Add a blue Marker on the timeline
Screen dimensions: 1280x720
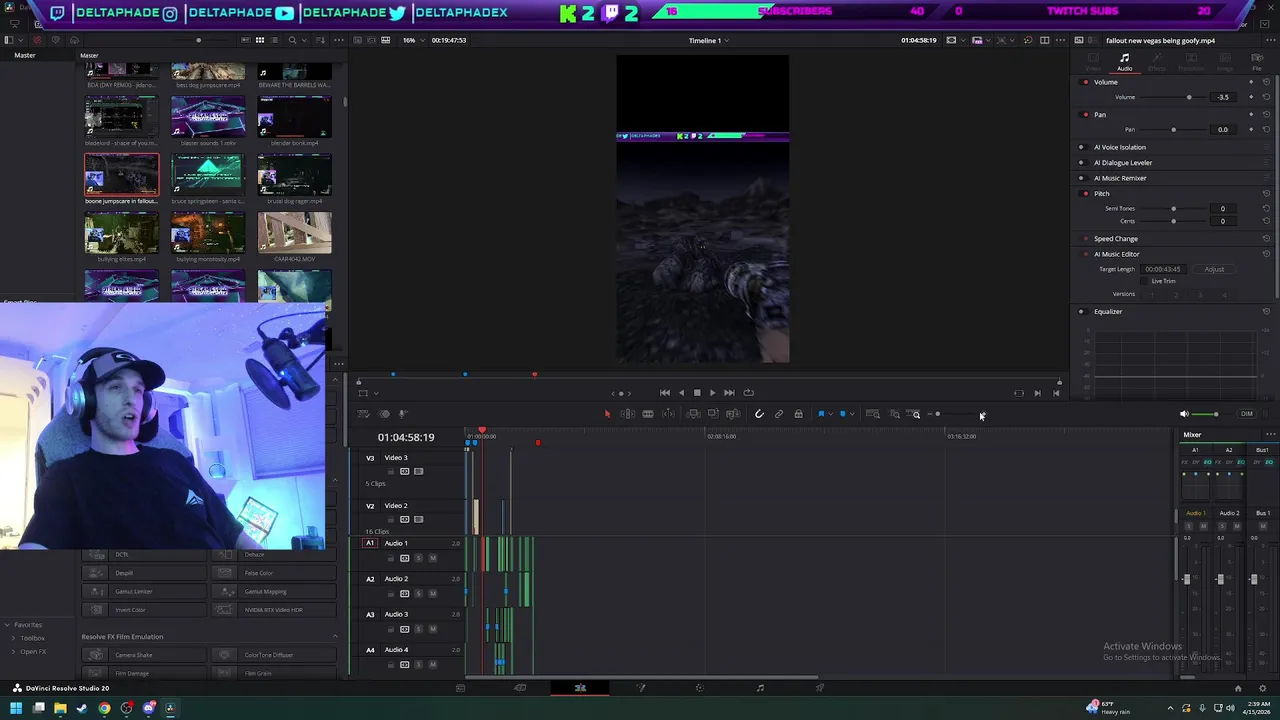(842, 414)
